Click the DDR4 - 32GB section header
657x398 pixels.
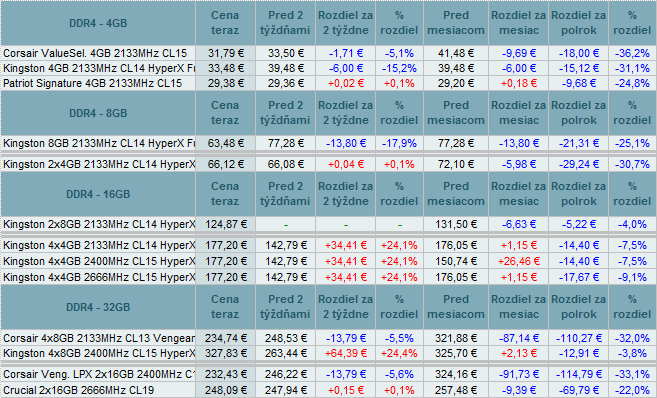click(x=98, y=307)
